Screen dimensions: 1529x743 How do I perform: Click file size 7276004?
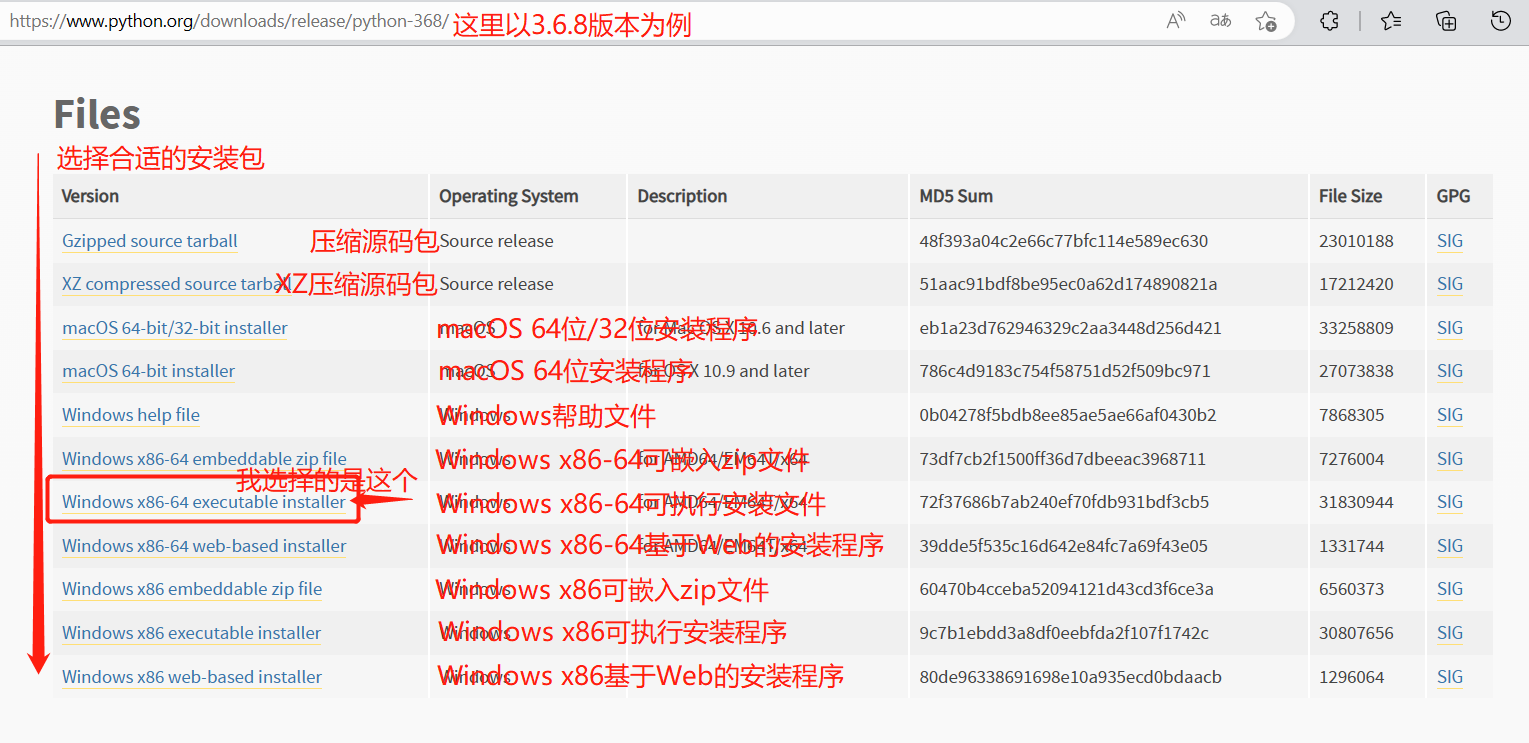[1352, 459]
